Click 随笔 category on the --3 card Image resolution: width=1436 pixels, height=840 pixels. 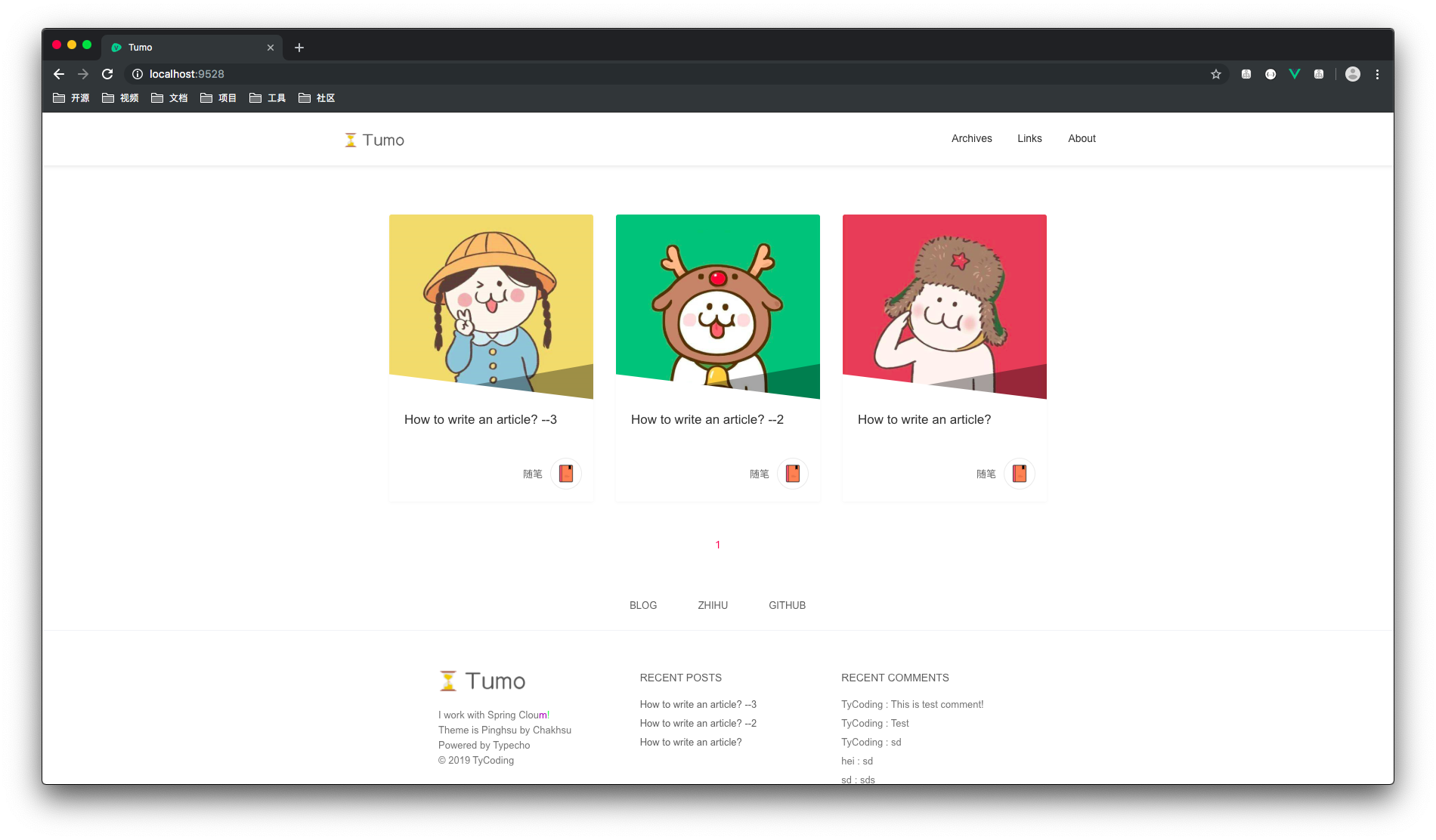coord(533,474)
